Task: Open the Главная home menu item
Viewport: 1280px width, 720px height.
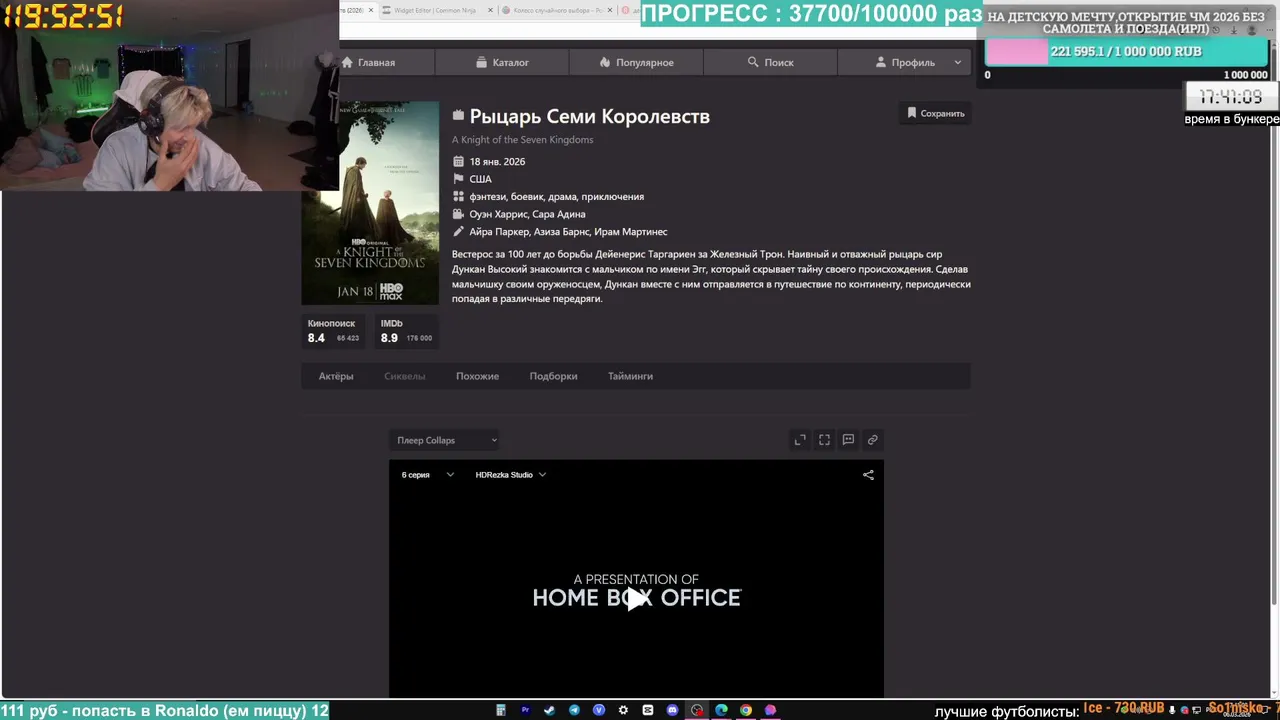Action: point(368,62)
